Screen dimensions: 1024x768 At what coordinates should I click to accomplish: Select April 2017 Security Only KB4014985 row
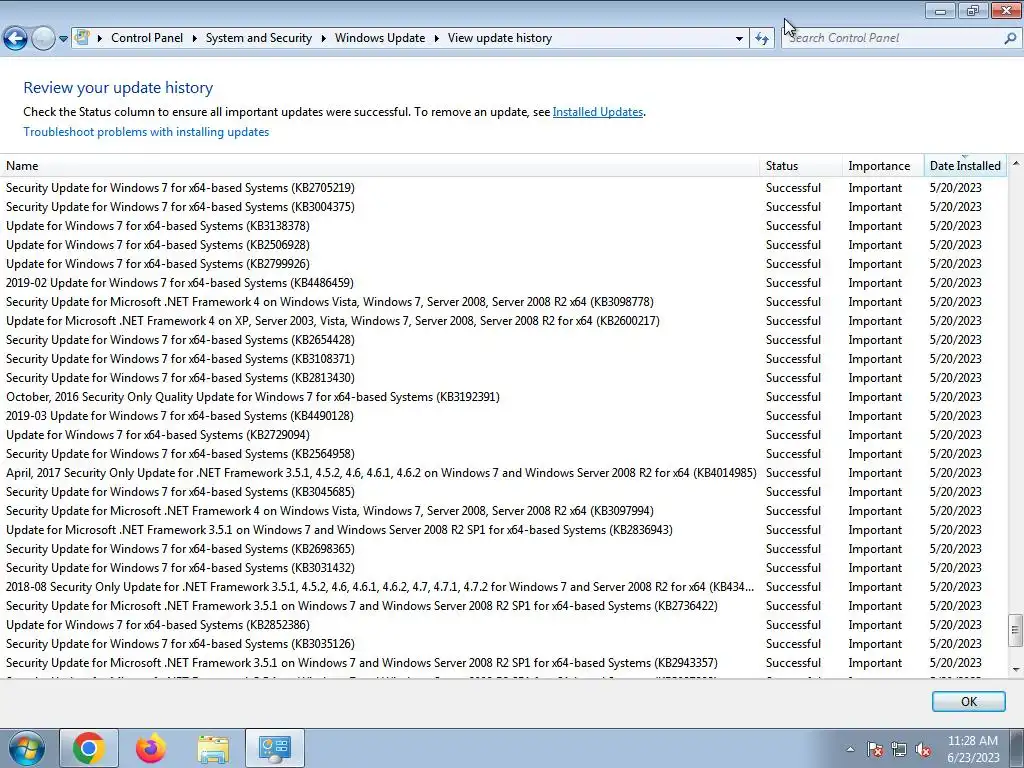coord(504,472)
